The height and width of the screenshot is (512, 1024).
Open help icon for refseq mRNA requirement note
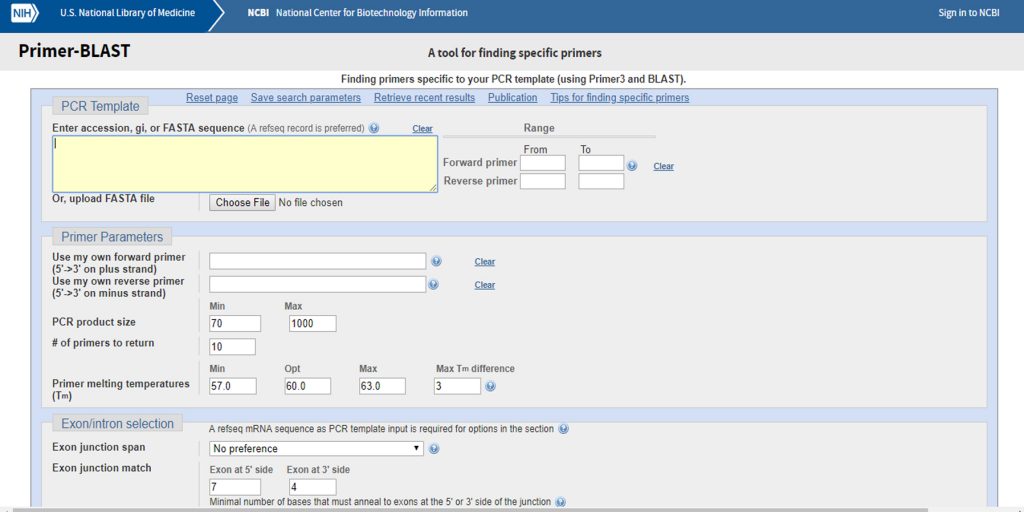click(564, 429)
